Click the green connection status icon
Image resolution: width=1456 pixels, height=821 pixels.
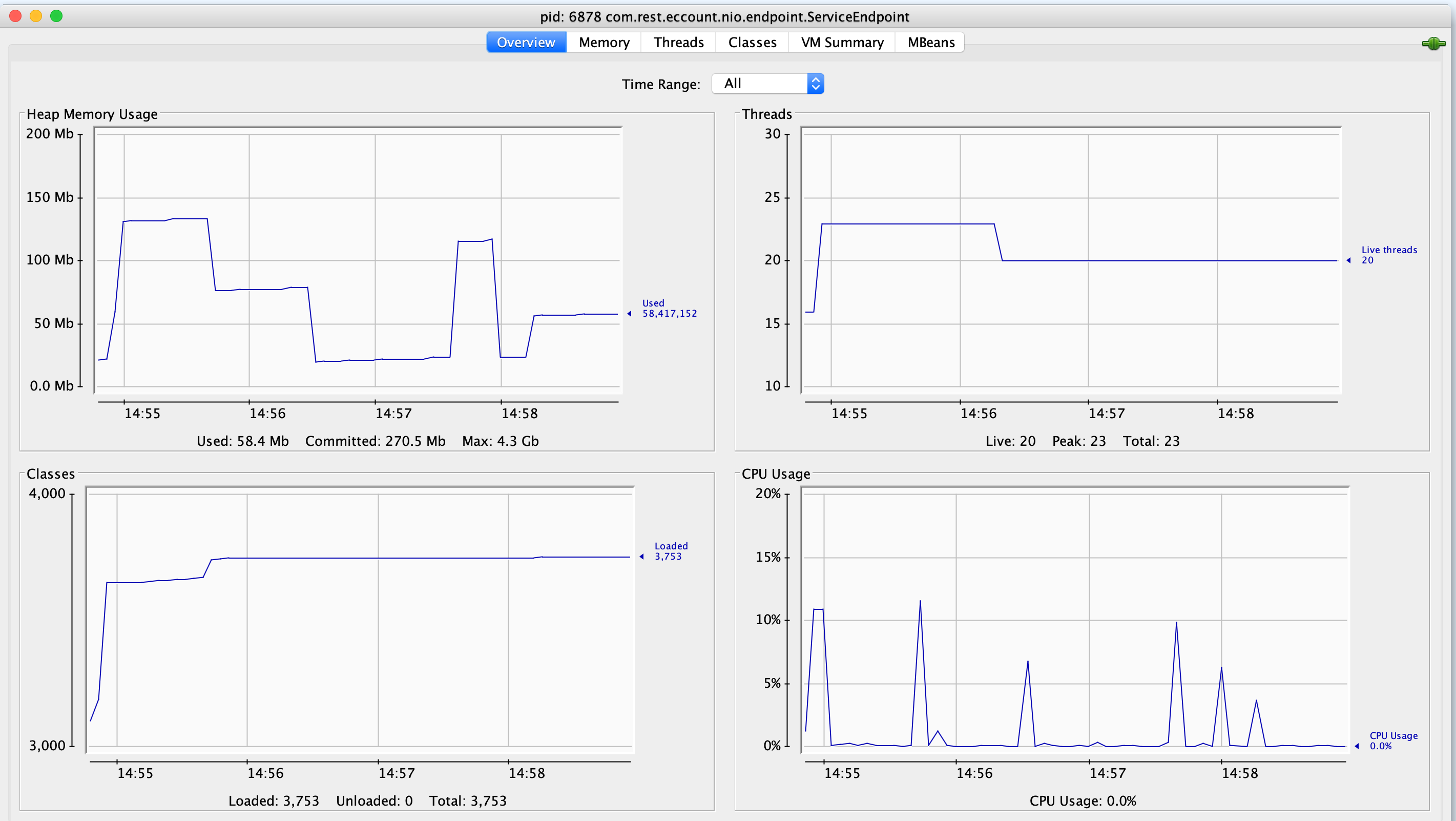coord(1433,44)
